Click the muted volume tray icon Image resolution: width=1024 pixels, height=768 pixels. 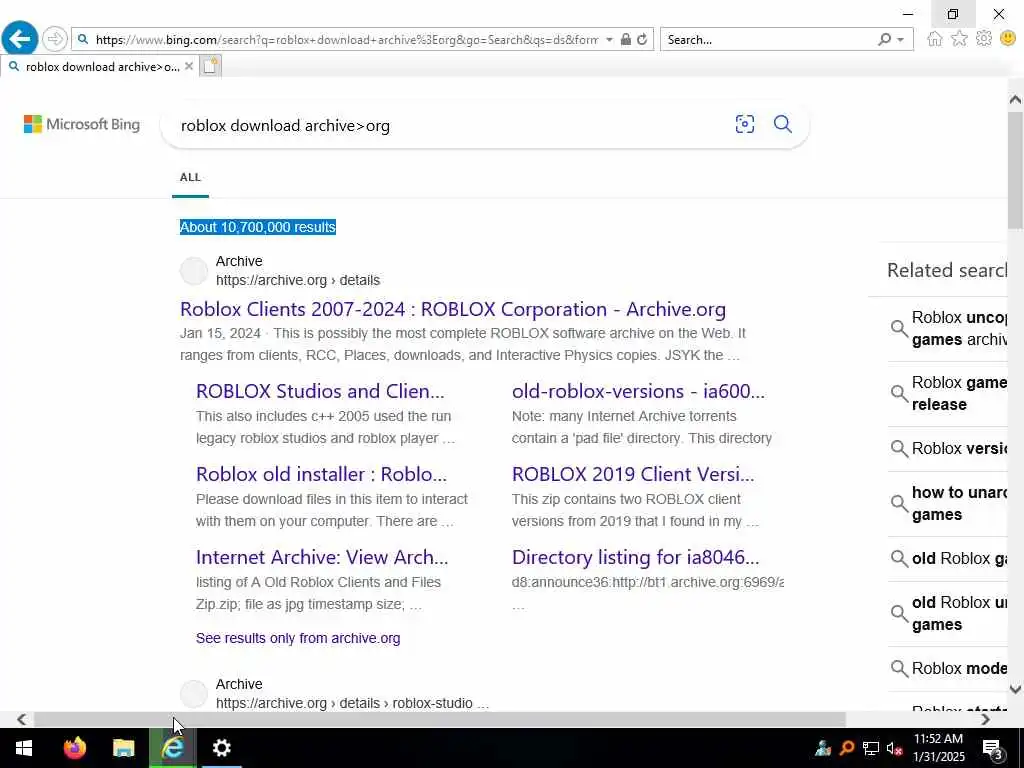(895, 748)
